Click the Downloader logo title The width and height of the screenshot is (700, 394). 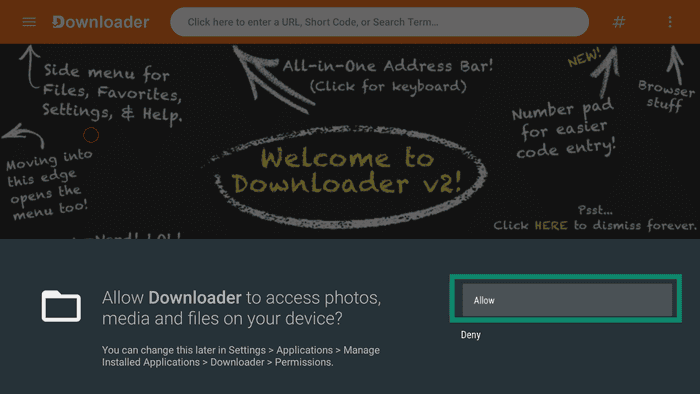tap(100, 22)
